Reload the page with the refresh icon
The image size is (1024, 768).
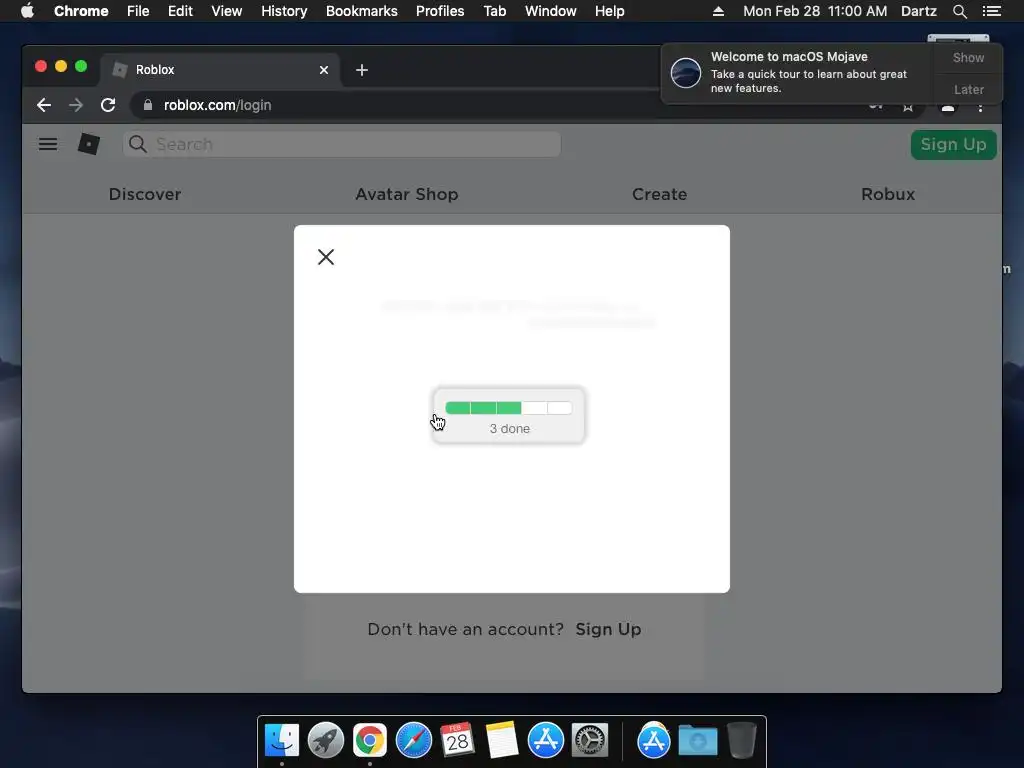(x=108, y=105)
